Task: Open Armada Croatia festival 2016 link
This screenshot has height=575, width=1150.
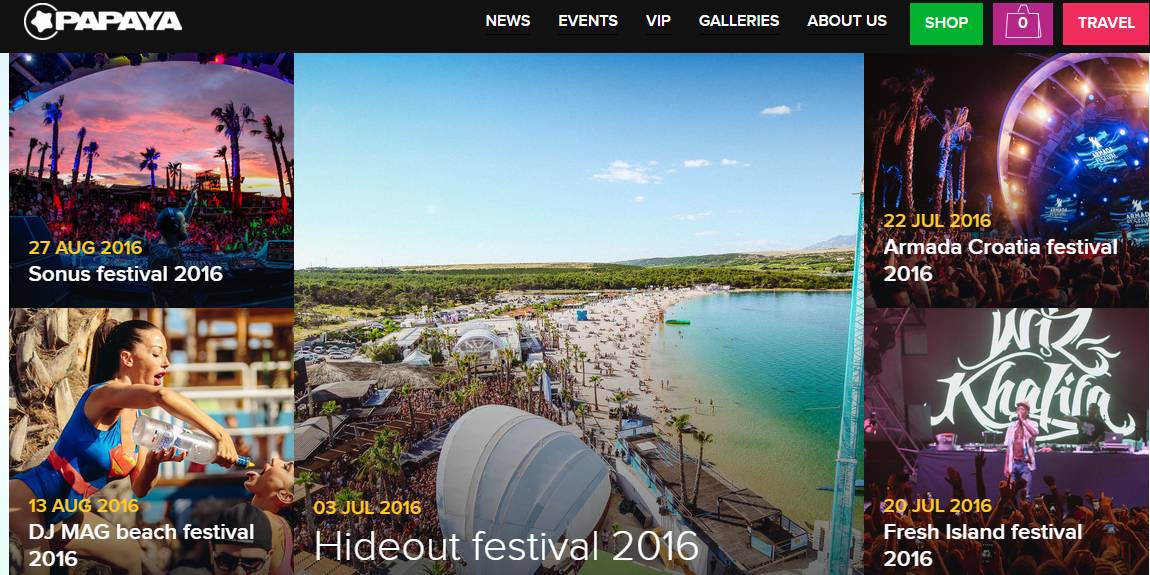Action: coord(1000,260)
